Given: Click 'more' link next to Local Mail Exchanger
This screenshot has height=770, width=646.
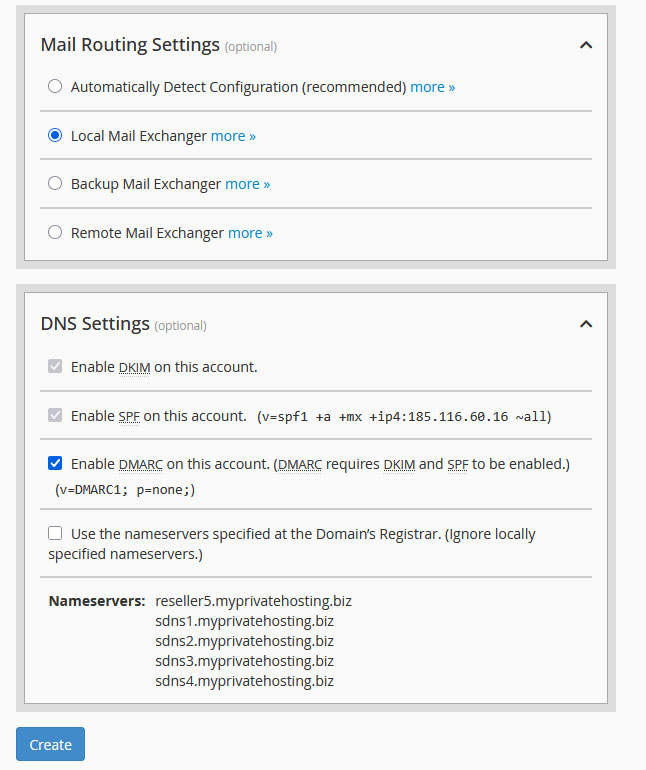Looking at the screenshot, I should (233, 136).
